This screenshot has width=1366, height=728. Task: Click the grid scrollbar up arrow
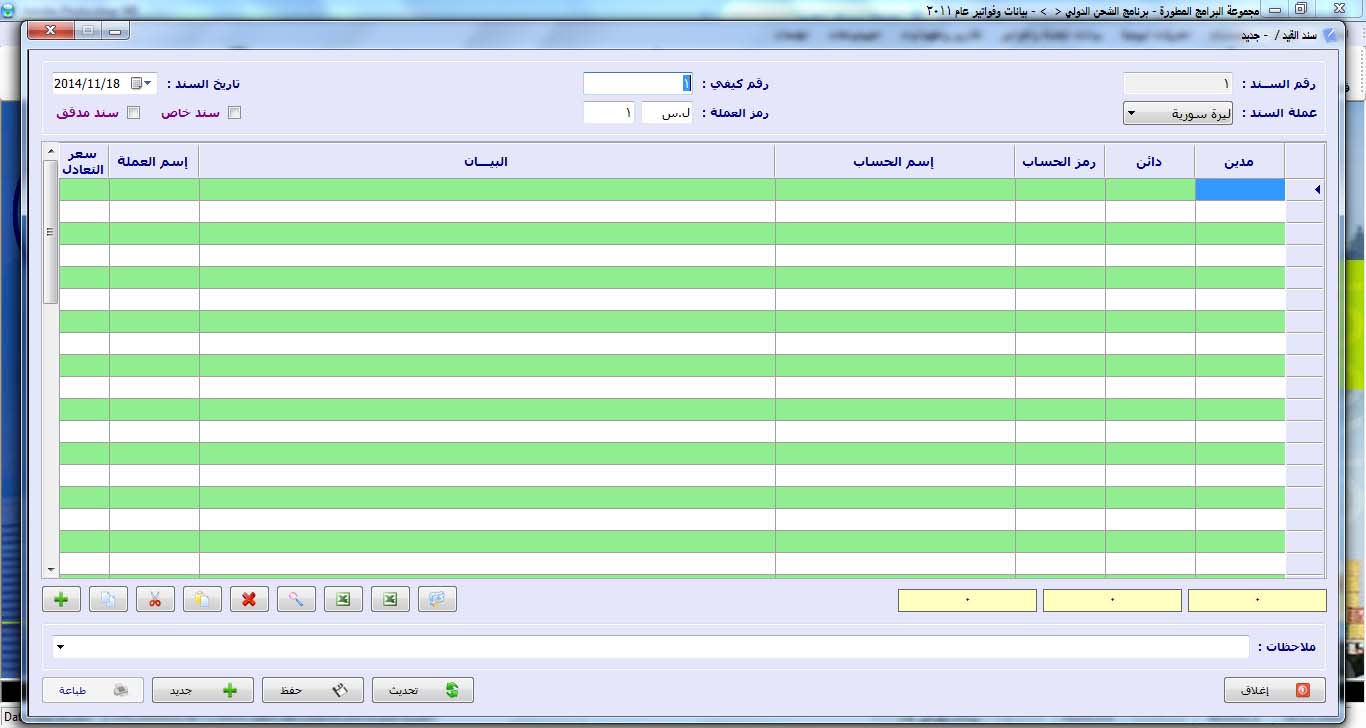coord(51,151)
